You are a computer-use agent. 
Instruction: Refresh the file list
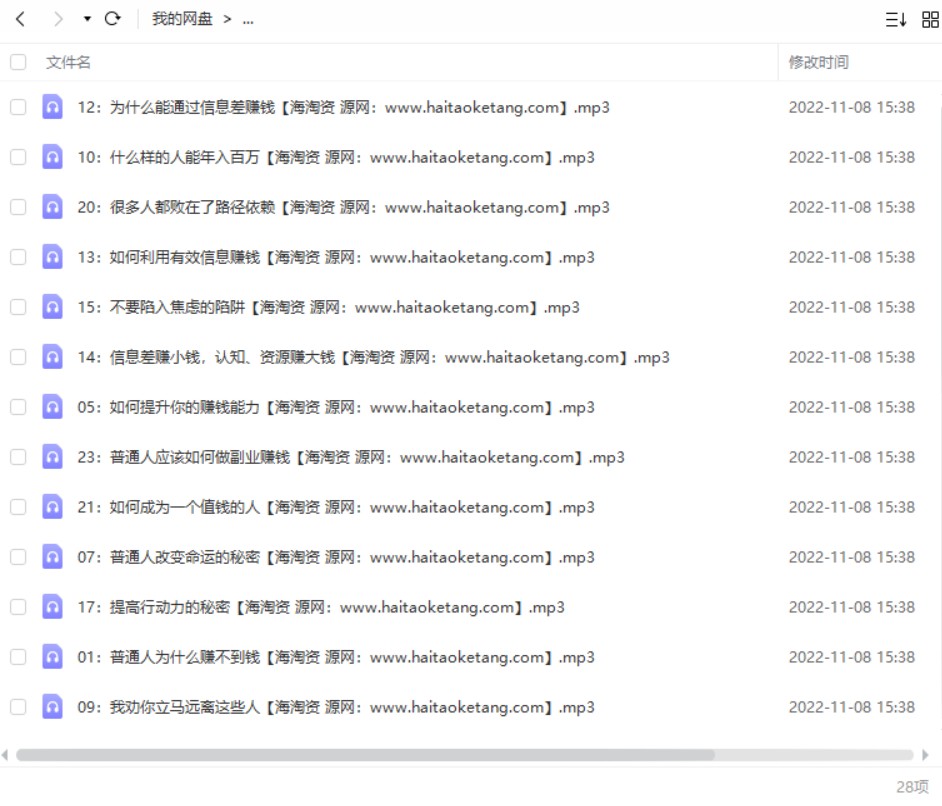click(x=112, y=19)
